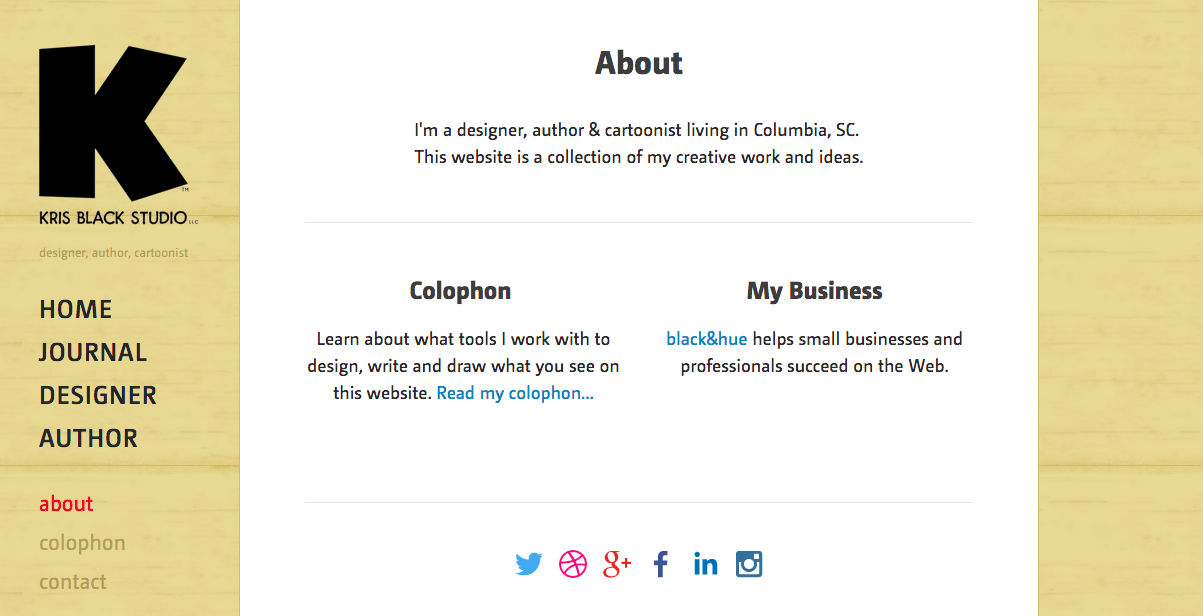Select DESIGNER in the sidebar menu
Image resolution: width=1203 pixels, height=616 pixels.
(x=98, y=395)
